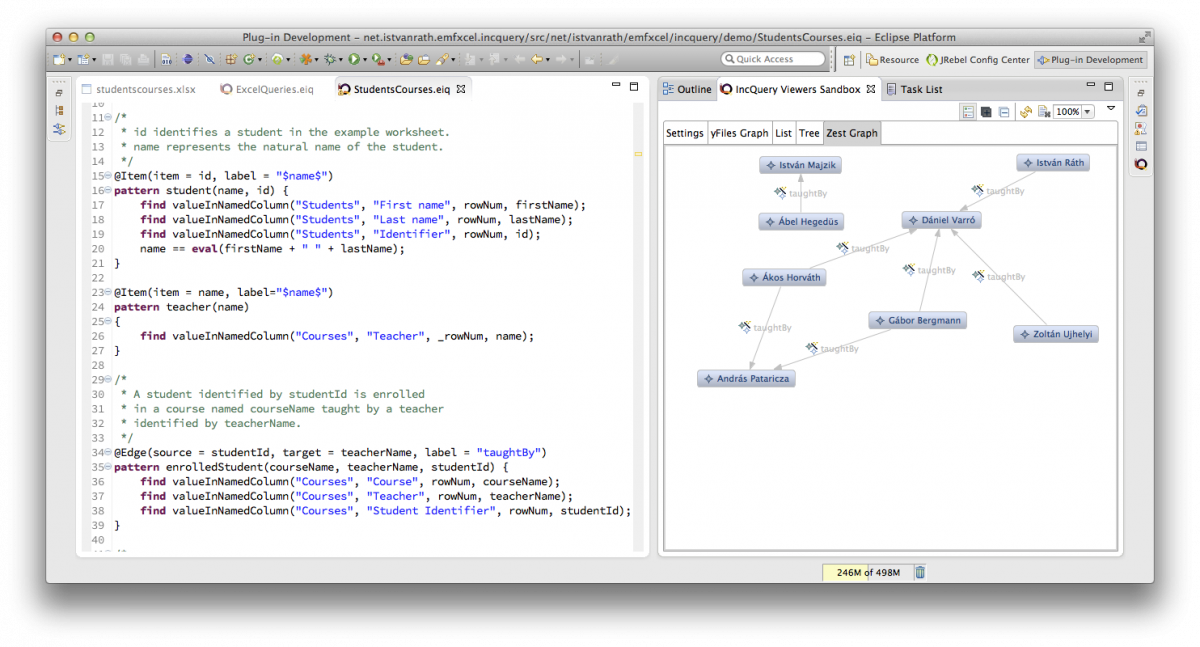Click the green new class icon
The height and width of the screenshot is (647, 1200).
click(x=248, y=60)
